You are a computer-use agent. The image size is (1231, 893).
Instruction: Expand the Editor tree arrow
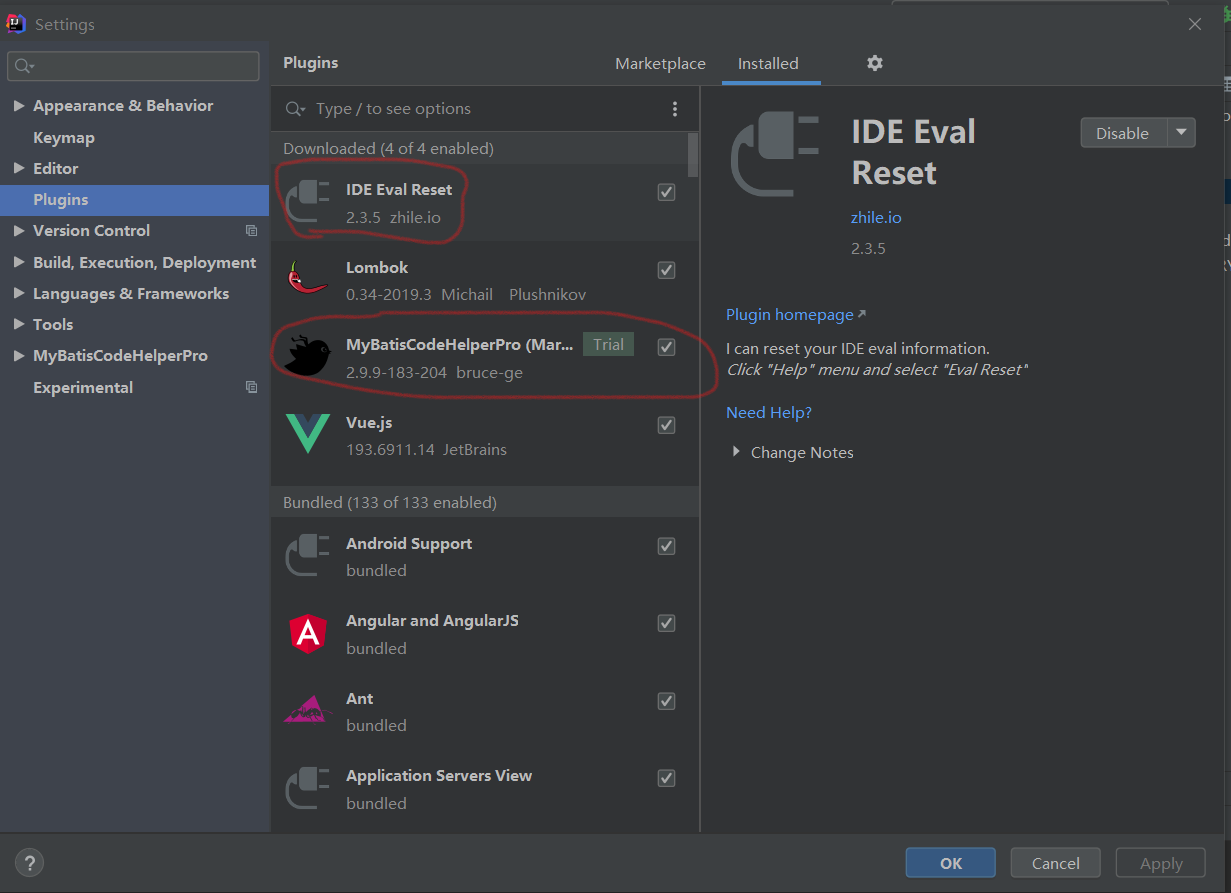[x=19, y=168]
